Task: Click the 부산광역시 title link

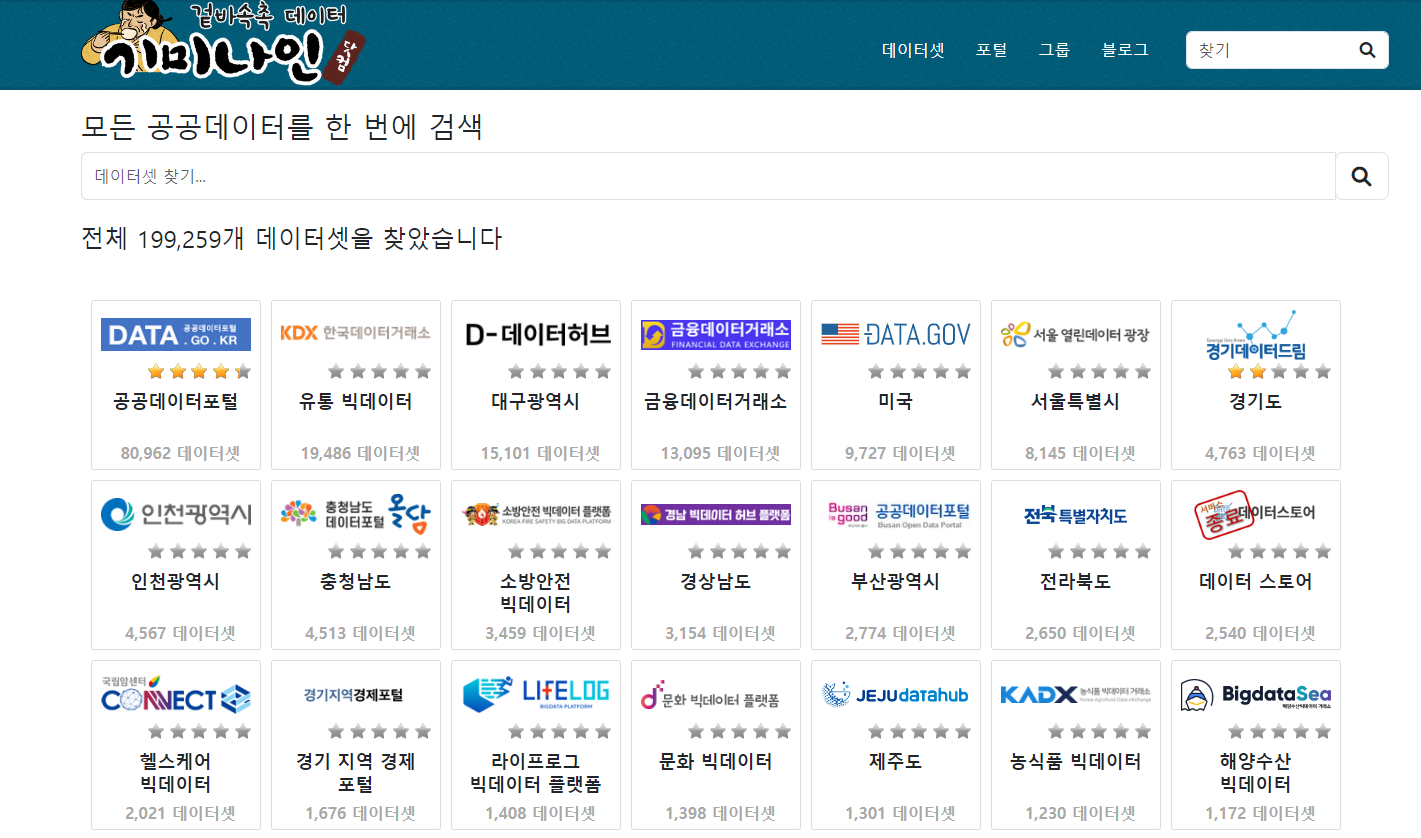Action: coord(896,582)
